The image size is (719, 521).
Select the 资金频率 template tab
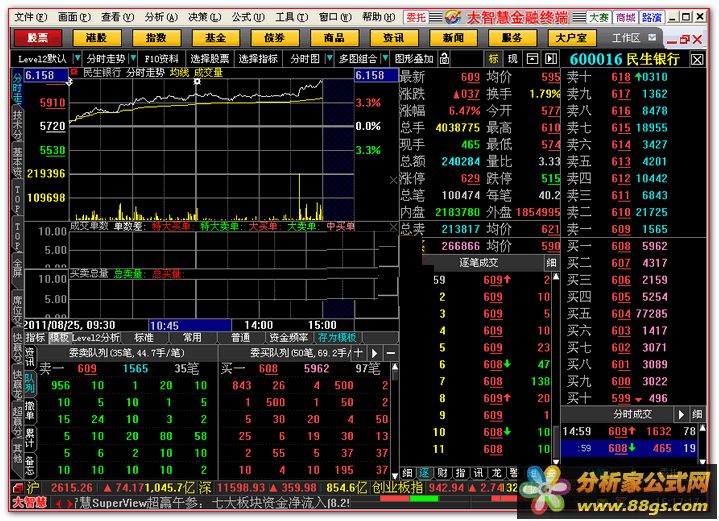[288, 338]
